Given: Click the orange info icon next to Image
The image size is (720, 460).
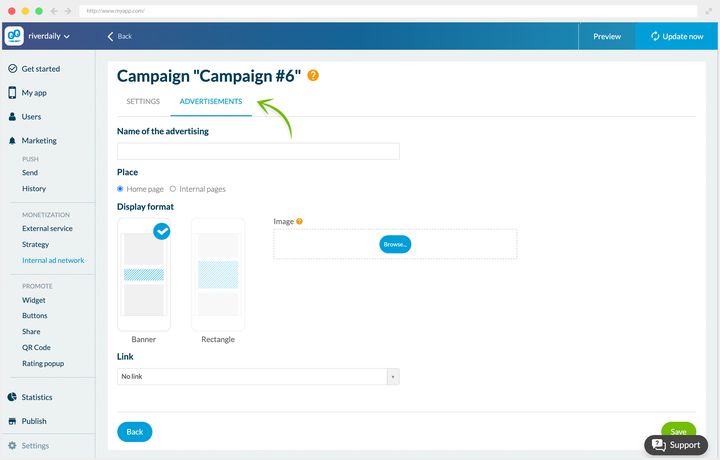Looking at the screenshot, I should (x=299, y=221).
